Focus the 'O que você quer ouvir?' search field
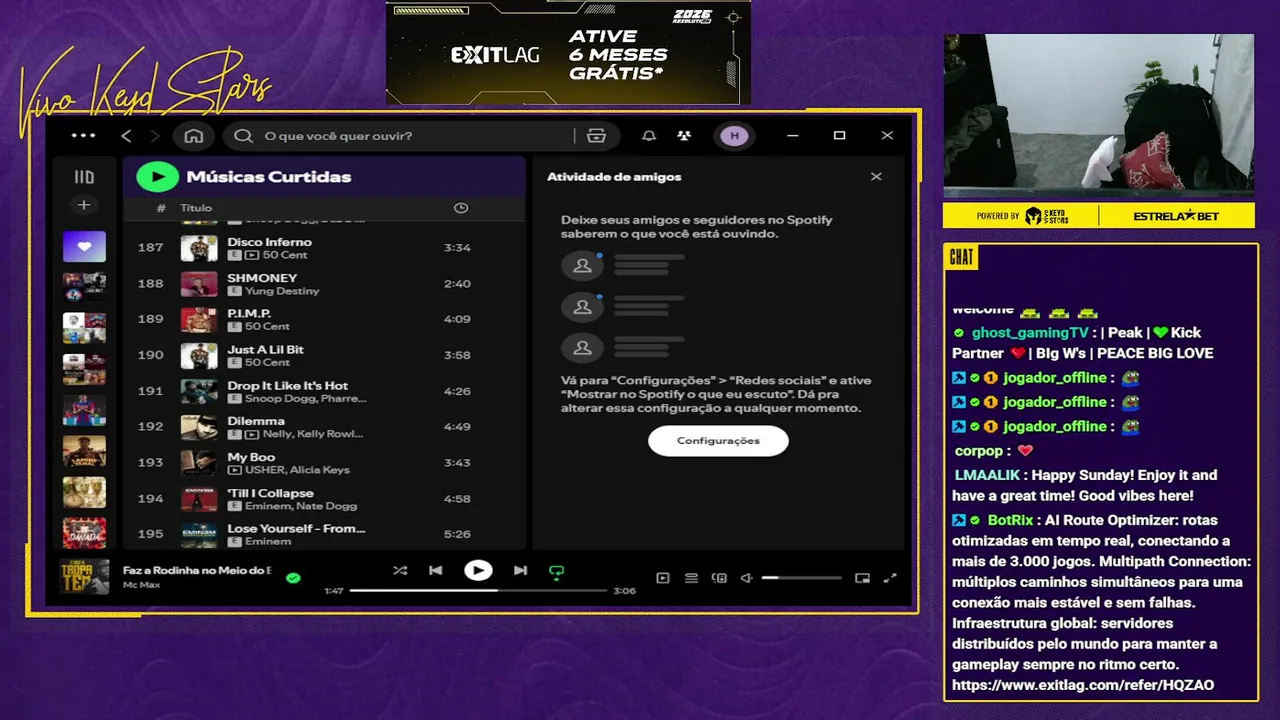Image resolution: width=1280 pixels, height=720 pixels. pyautogui.click(x=422, y=136)
